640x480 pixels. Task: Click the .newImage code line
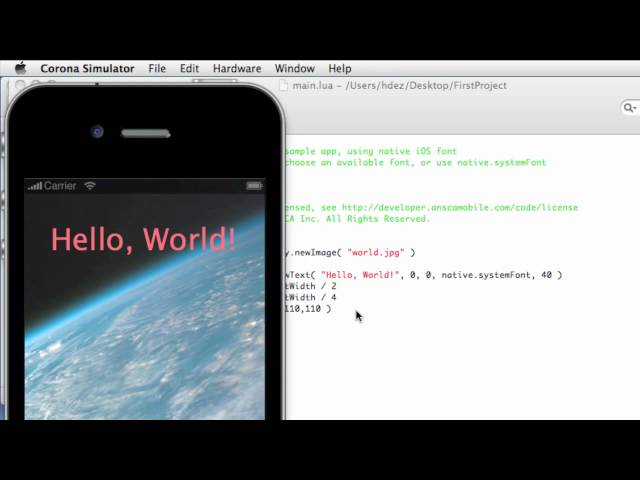coord(351,253)
